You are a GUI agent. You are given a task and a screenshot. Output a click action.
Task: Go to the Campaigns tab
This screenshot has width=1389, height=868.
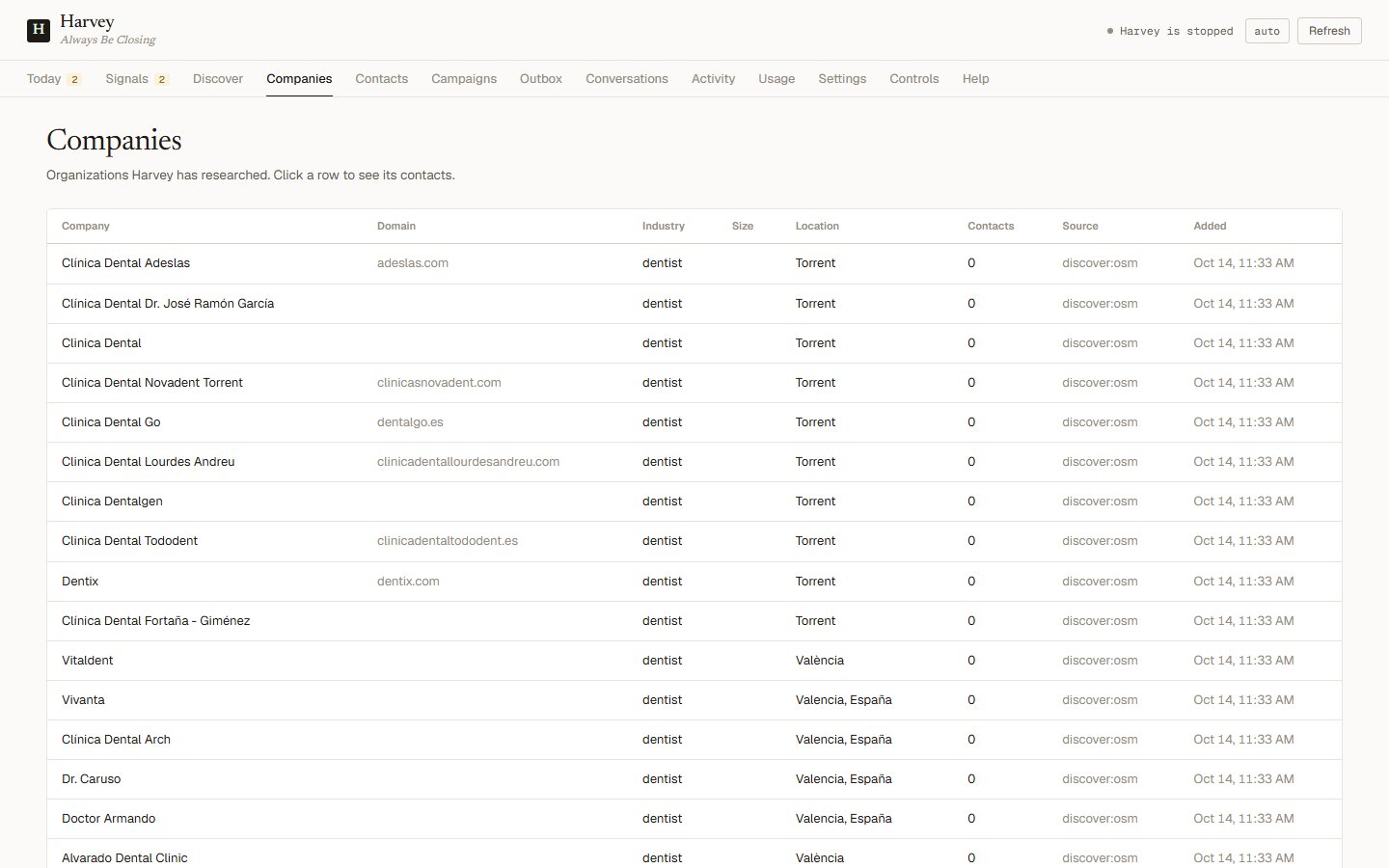point(464,79)
